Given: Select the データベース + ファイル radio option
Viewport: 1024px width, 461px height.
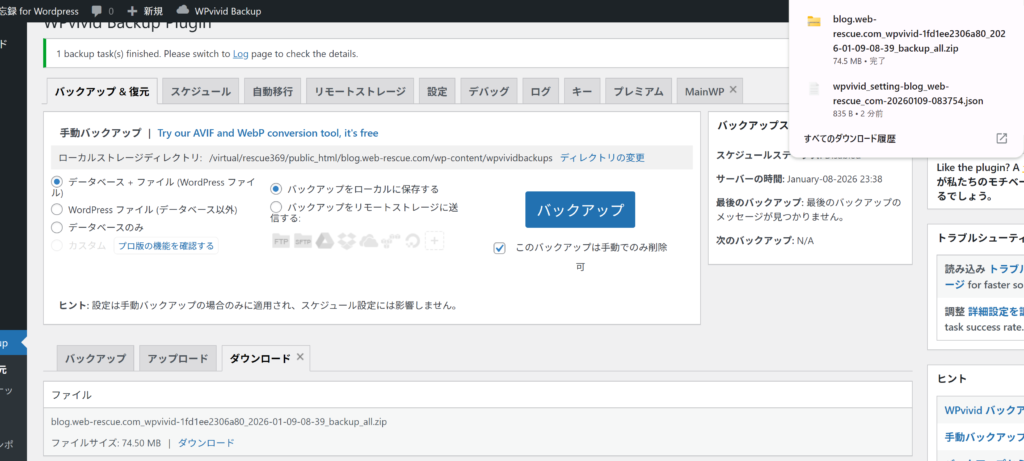Looking at the screenshot, I should 56,182.
